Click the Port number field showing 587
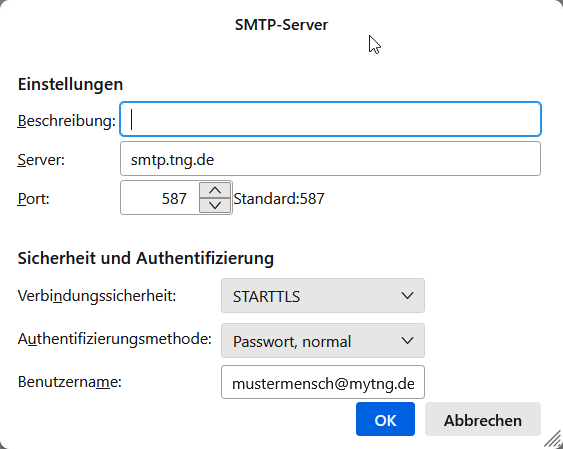 (x=160, y=198)
